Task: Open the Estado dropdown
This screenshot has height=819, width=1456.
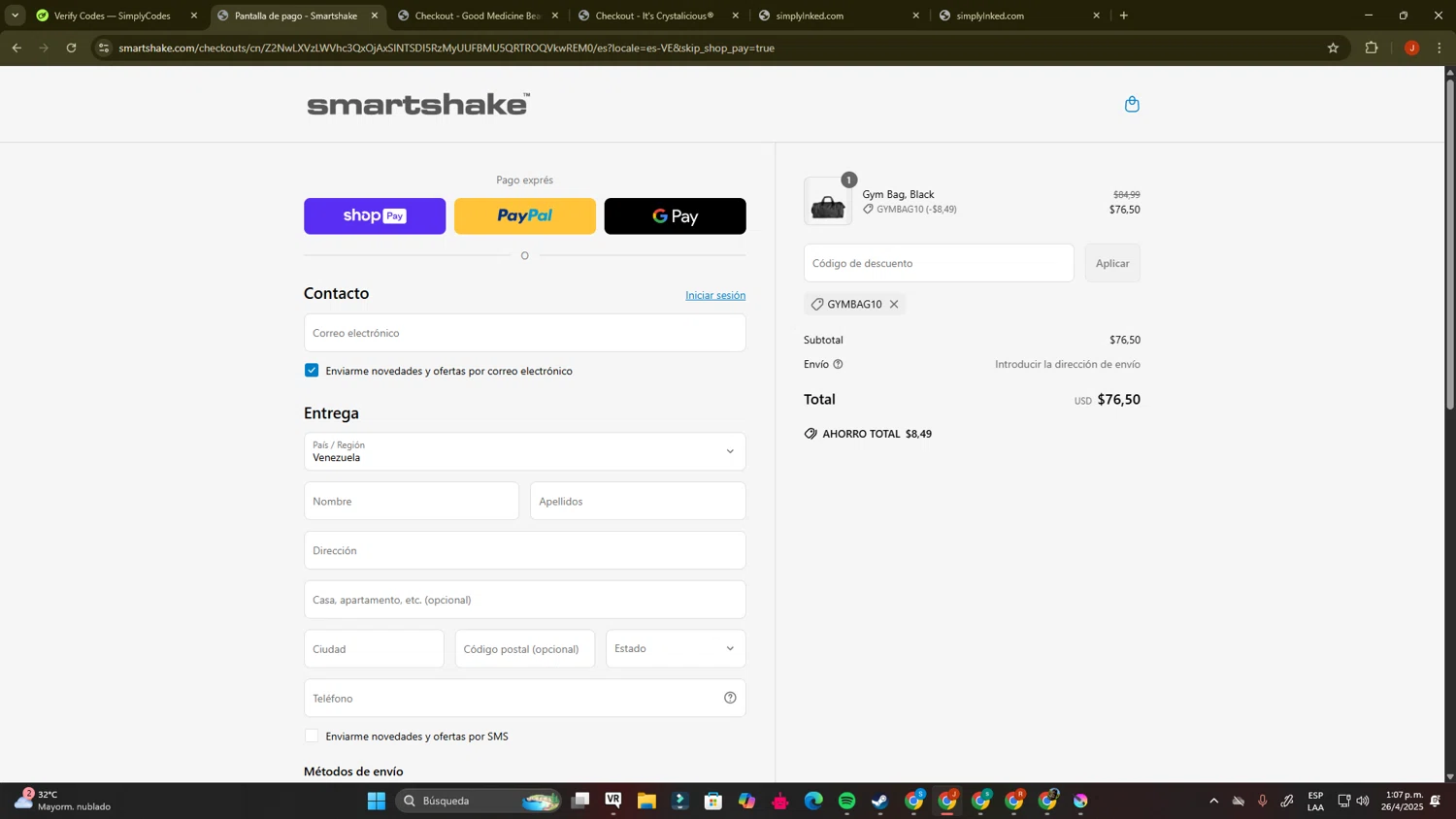Action: point(676,648)
